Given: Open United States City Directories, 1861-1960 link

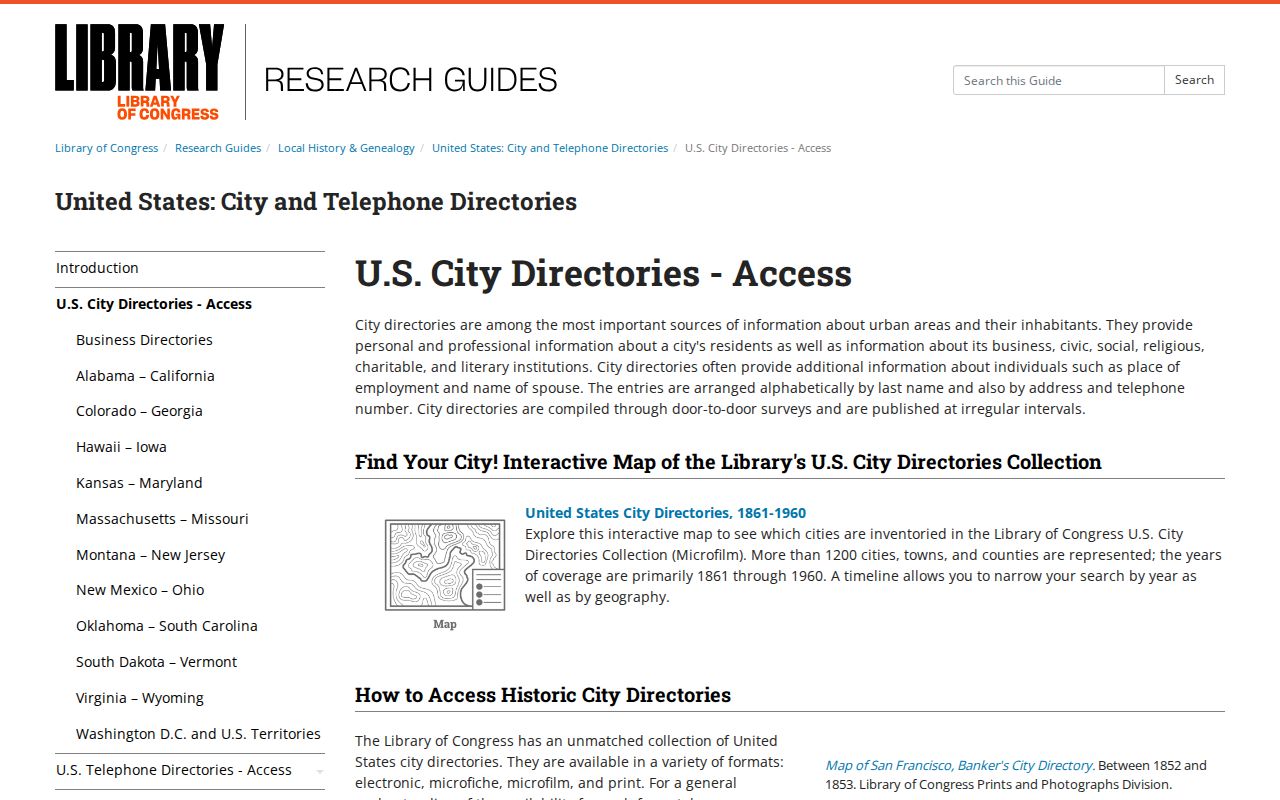Looking at the screenshot, I should pos(665,513).
